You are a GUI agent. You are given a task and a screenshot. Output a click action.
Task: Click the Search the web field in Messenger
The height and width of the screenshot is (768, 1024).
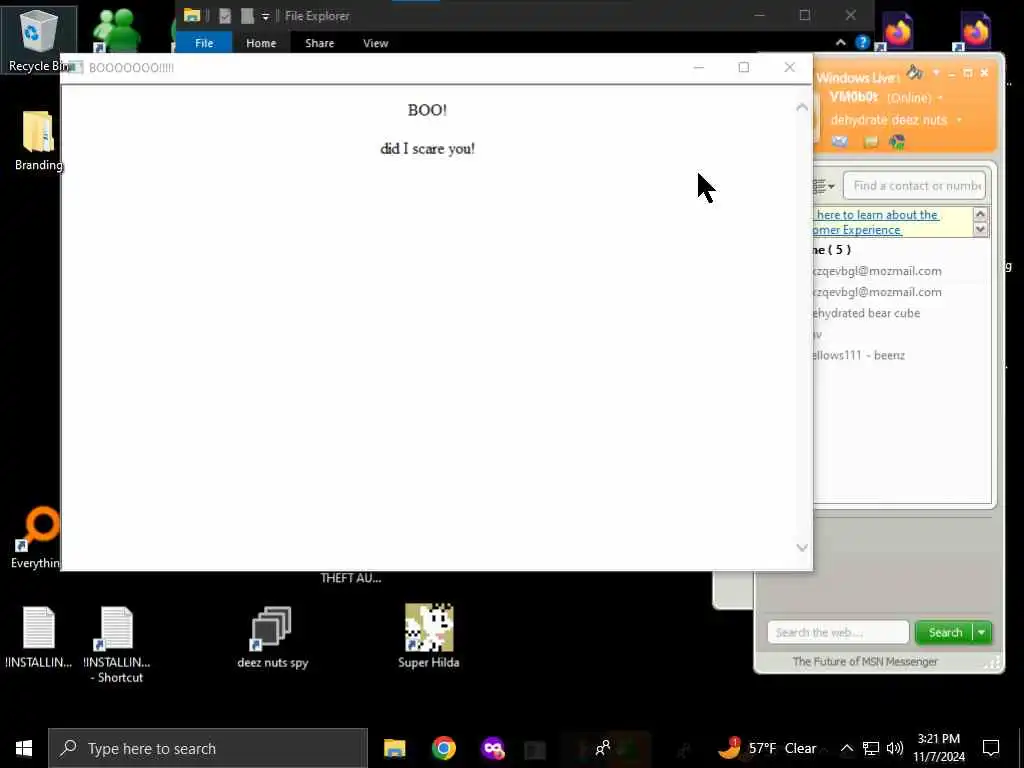pos(838,632)
